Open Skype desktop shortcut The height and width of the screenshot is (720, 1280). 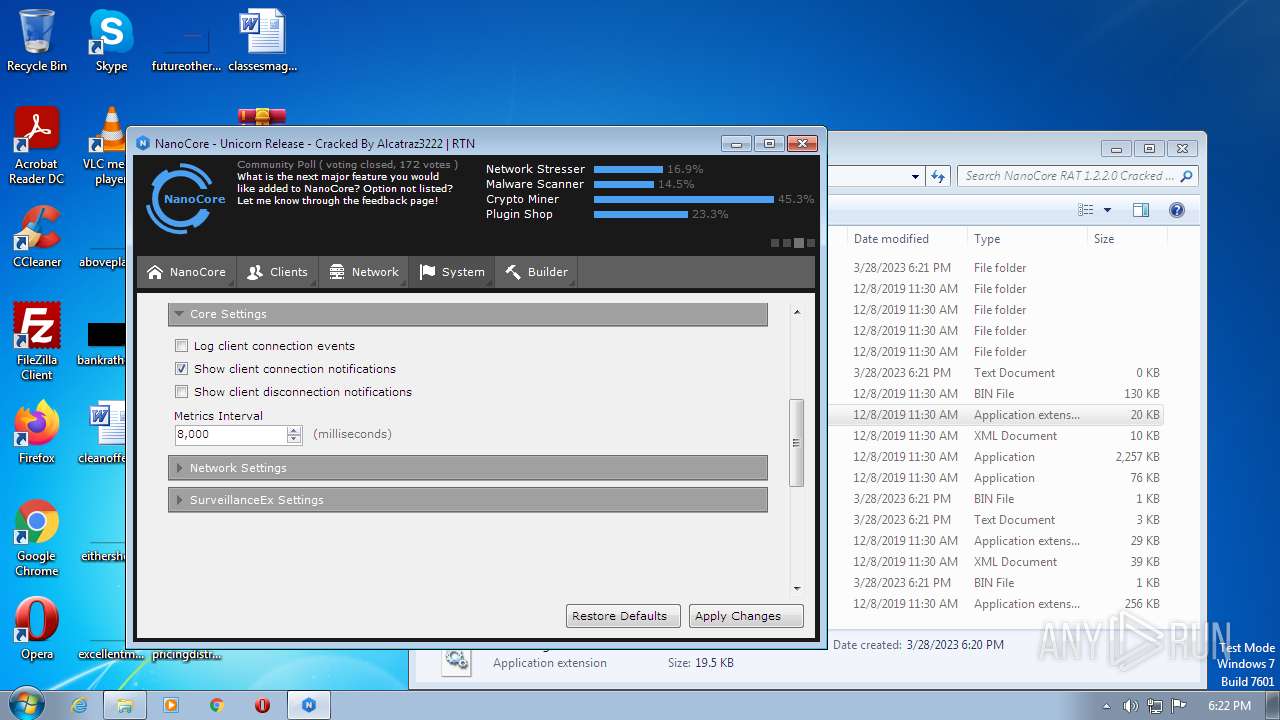click(111, 41)
